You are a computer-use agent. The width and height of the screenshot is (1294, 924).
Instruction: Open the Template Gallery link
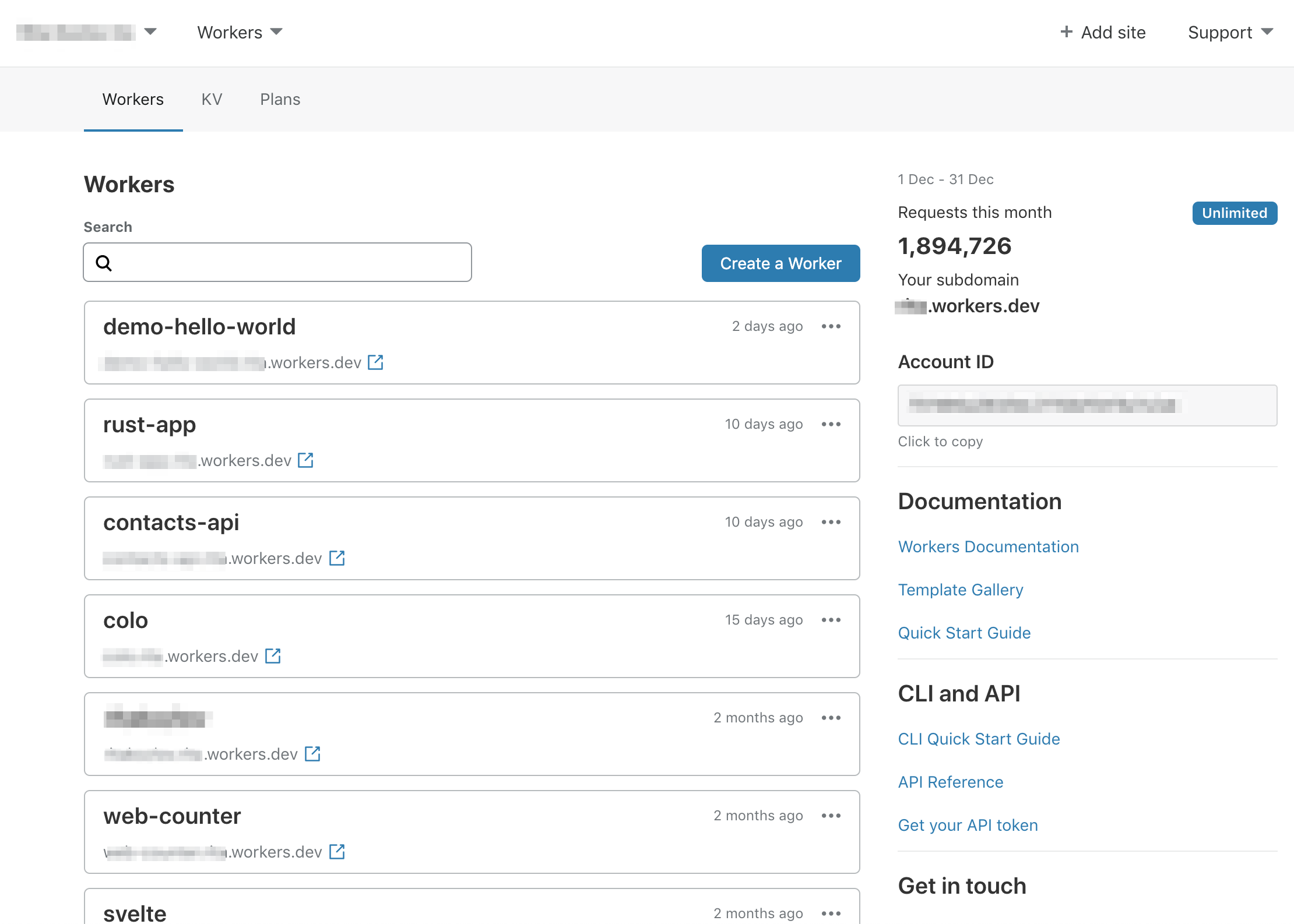point(960,590)
